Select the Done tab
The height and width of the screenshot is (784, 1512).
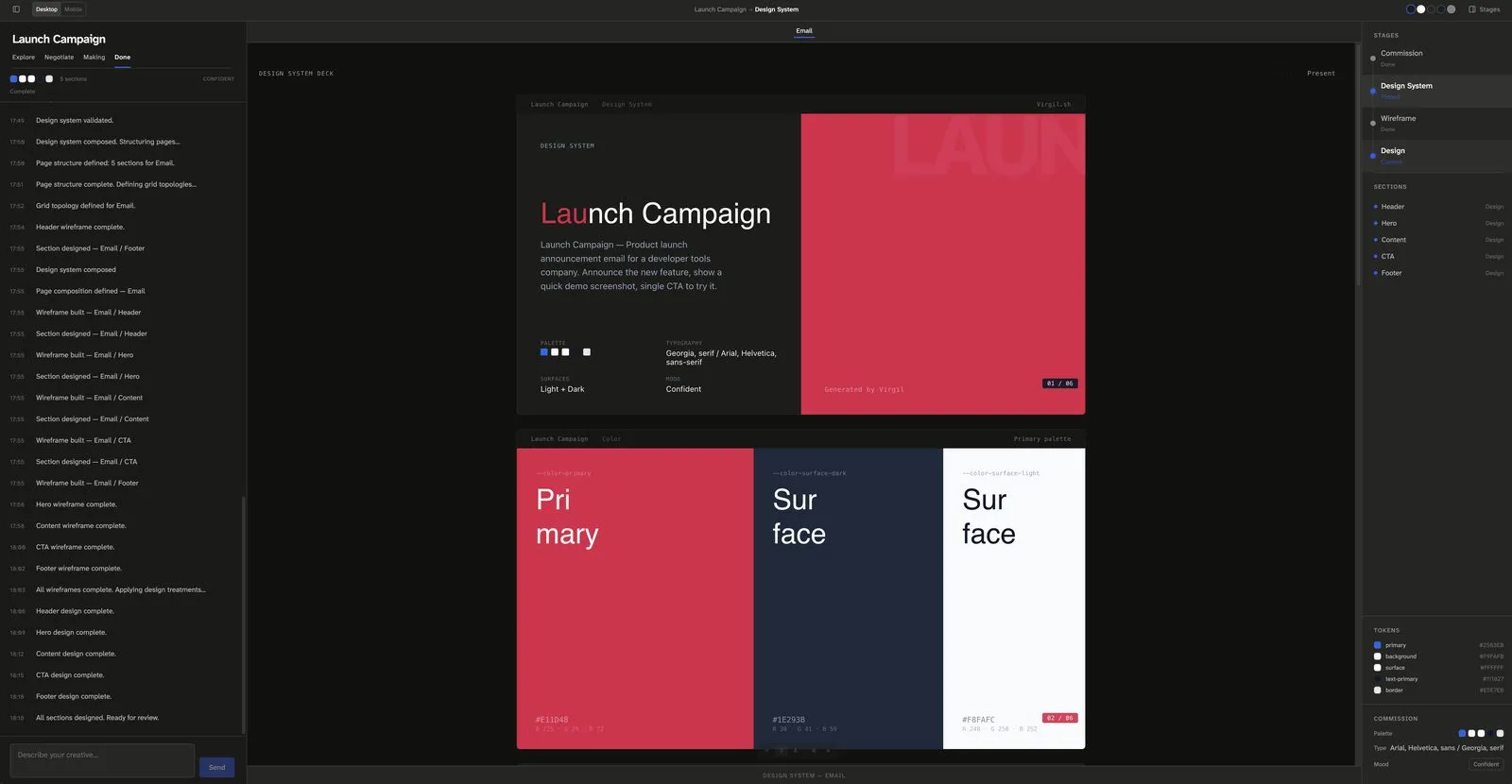[x=123, y=58]
